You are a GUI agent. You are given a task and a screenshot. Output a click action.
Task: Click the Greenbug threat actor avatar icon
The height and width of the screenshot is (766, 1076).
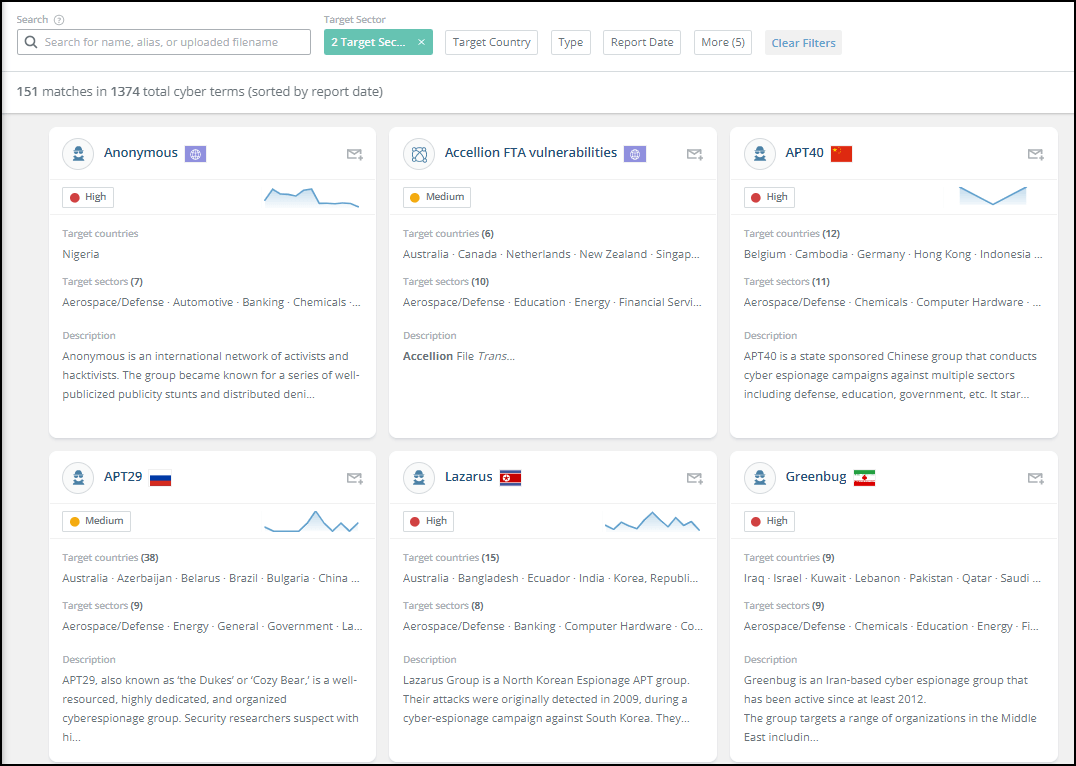pos(760,478)
